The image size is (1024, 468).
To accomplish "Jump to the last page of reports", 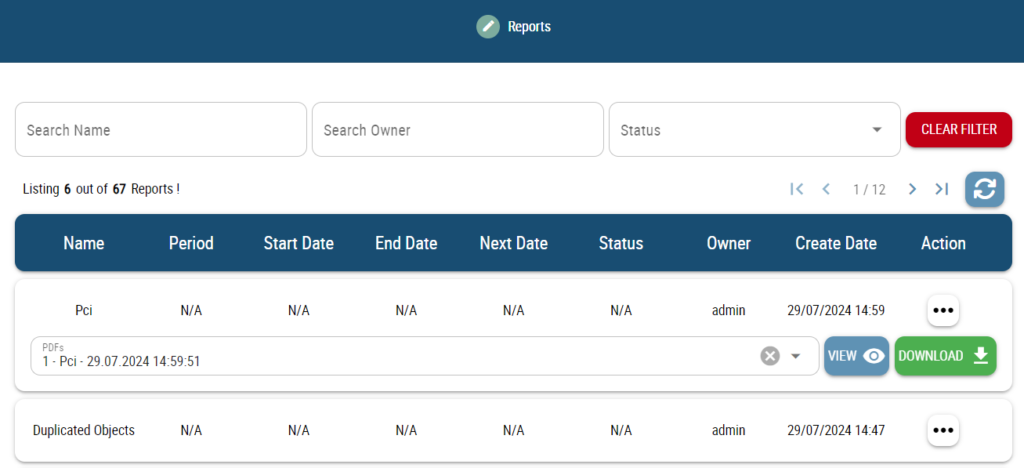I will (941, 189).
